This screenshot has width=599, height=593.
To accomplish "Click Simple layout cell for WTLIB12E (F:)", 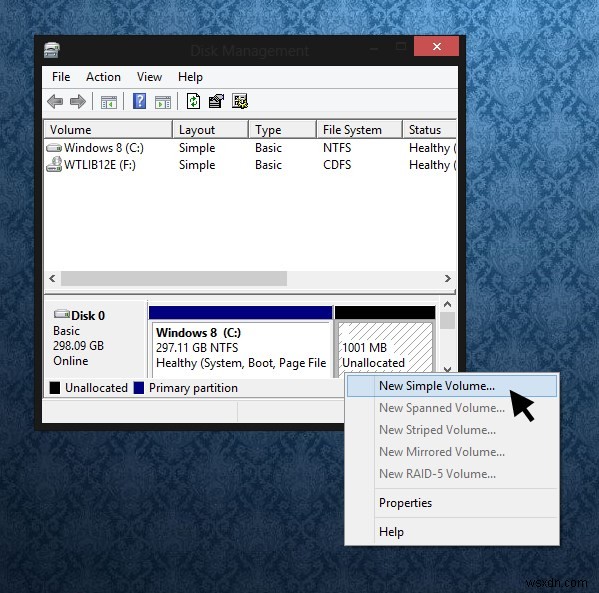I will (197, 165).
